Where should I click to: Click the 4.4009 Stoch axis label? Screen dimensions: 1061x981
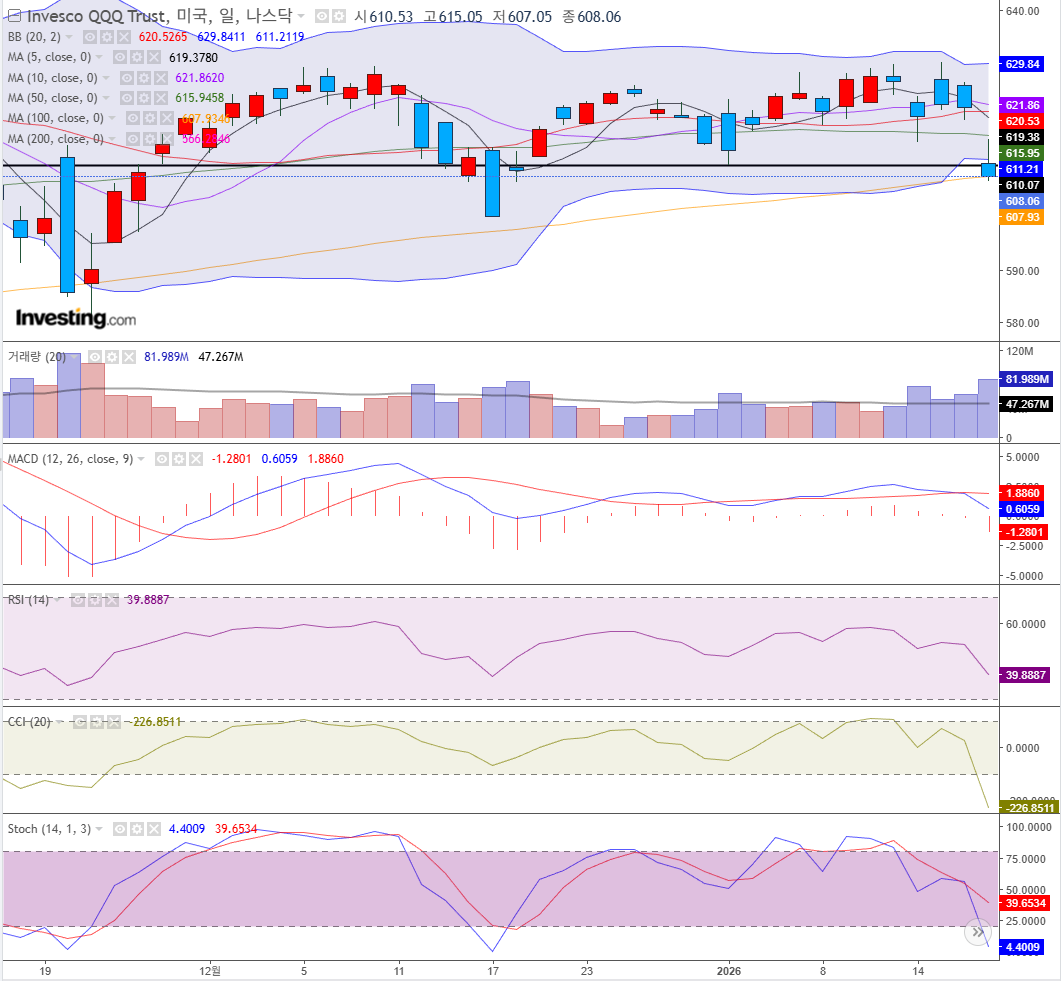click(1022, 947)
